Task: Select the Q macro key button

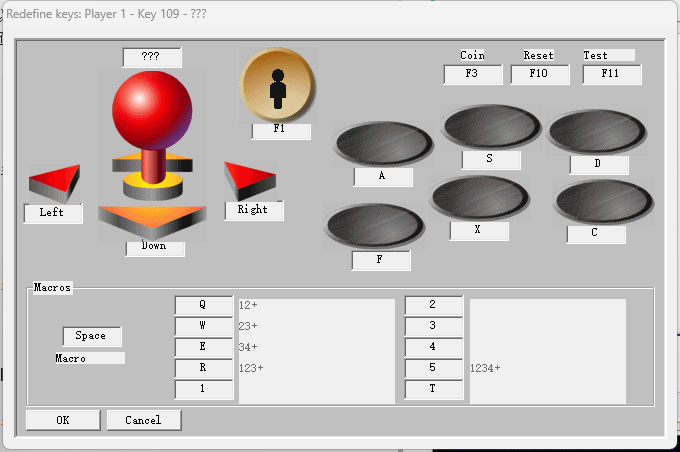Action: click(204, 305)
